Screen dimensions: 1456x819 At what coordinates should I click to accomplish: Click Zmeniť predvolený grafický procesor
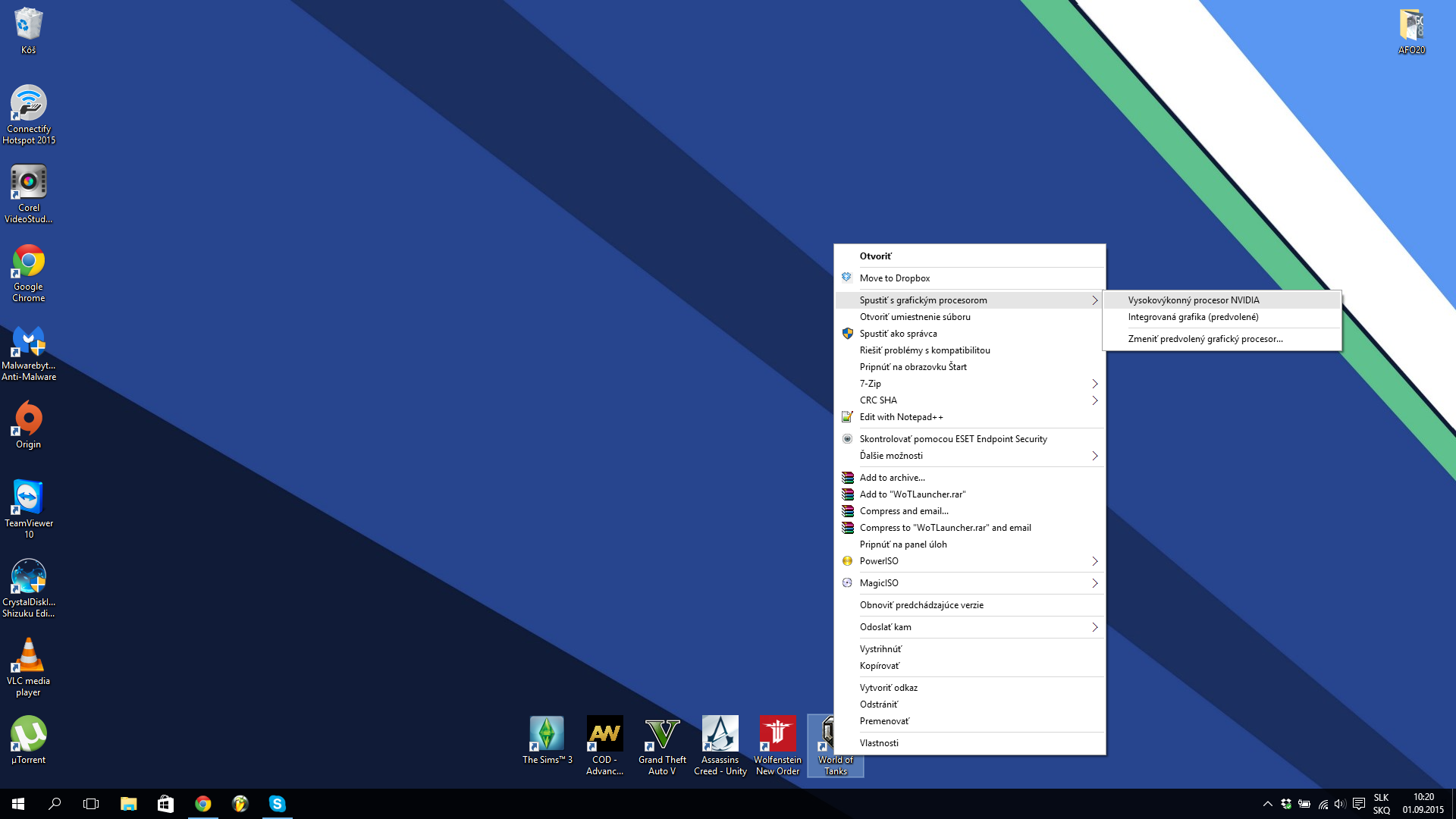coord(1205,339)
